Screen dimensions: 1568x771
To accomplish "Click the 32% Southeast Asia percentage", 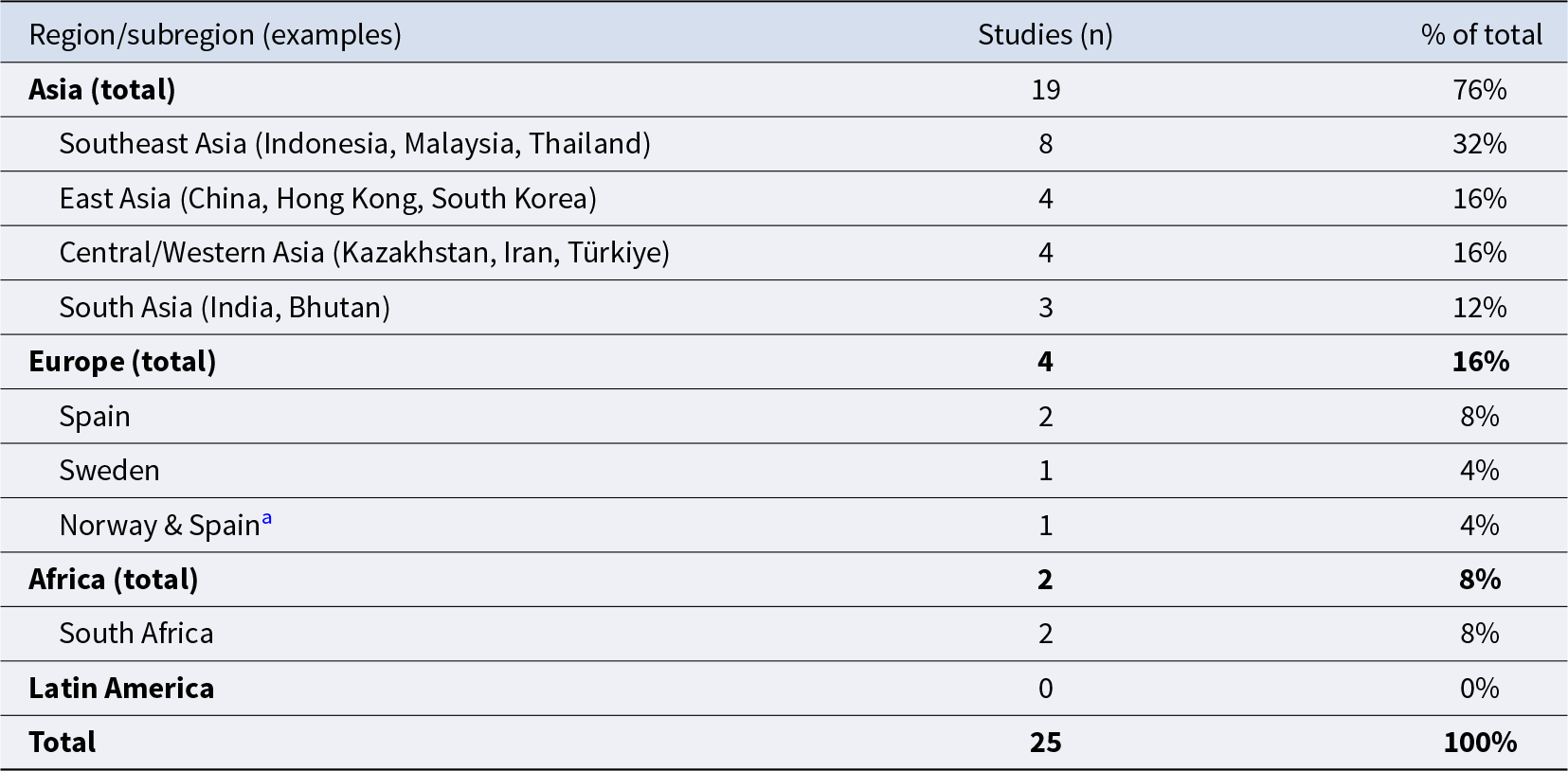I will point(1480,144).
